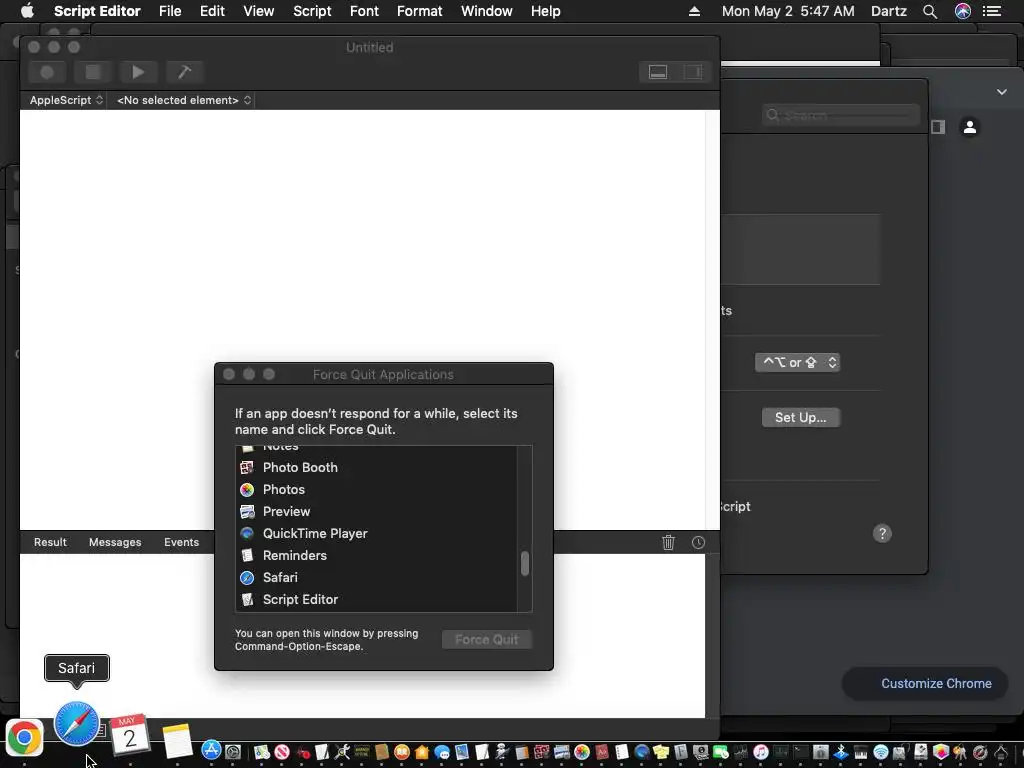
Task: Open App Store from the Dock
Action: click(x=211, y=750)
